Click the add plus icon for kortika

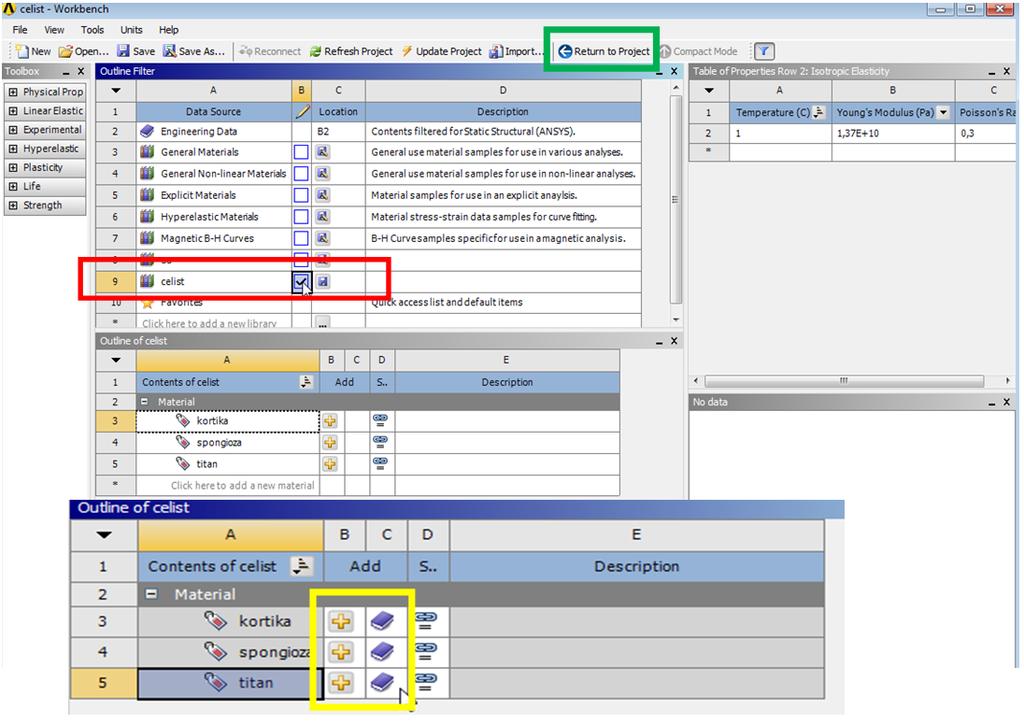point(330,421)
